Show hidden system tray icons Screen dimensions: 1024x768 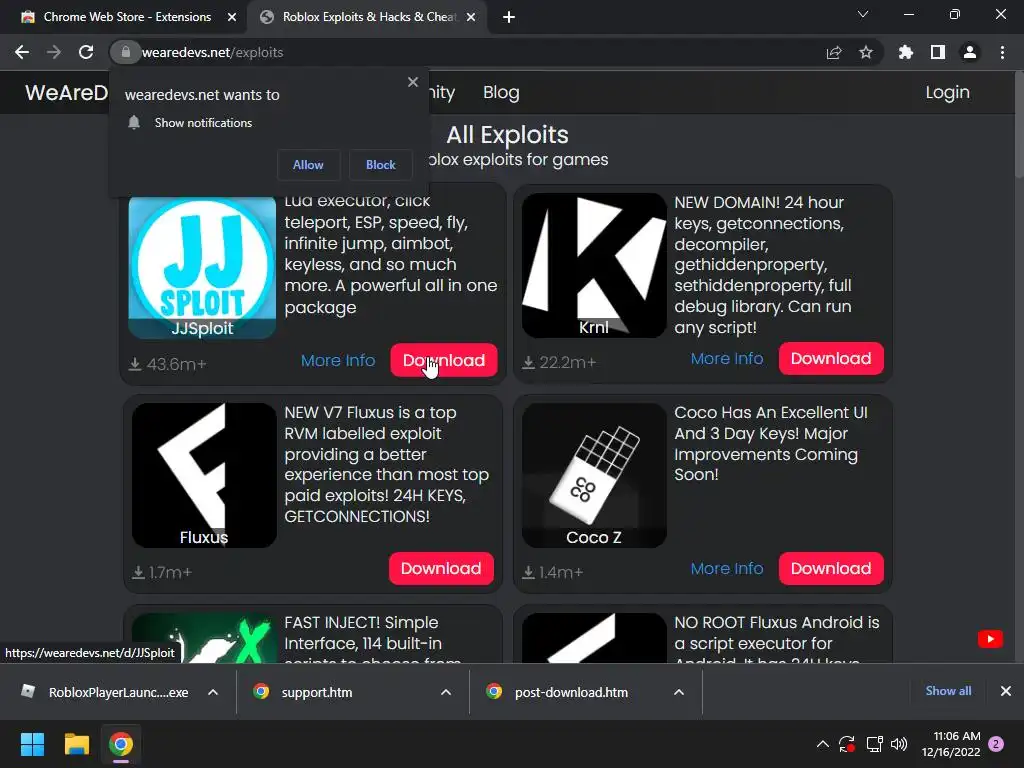pos(823,744)
